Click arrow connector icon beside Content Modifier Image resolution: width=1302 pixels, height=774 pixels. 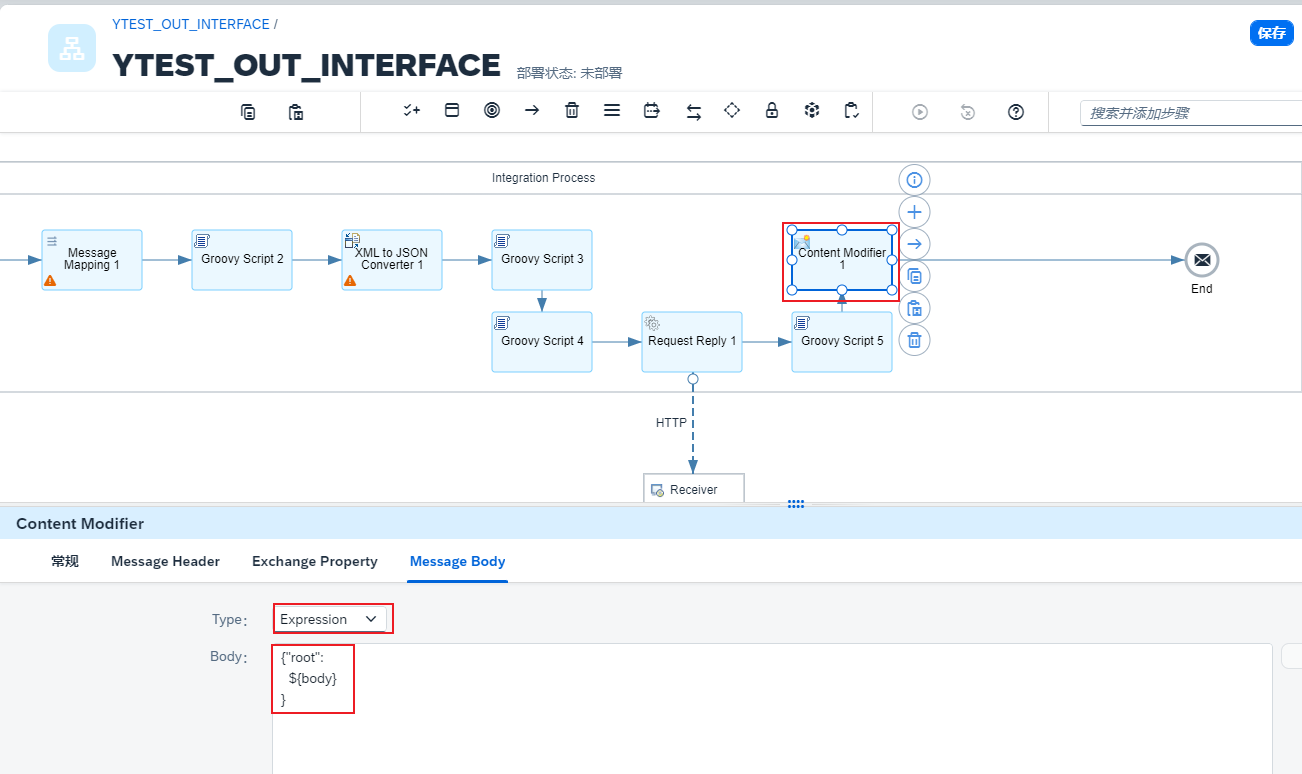coord(914,244)
